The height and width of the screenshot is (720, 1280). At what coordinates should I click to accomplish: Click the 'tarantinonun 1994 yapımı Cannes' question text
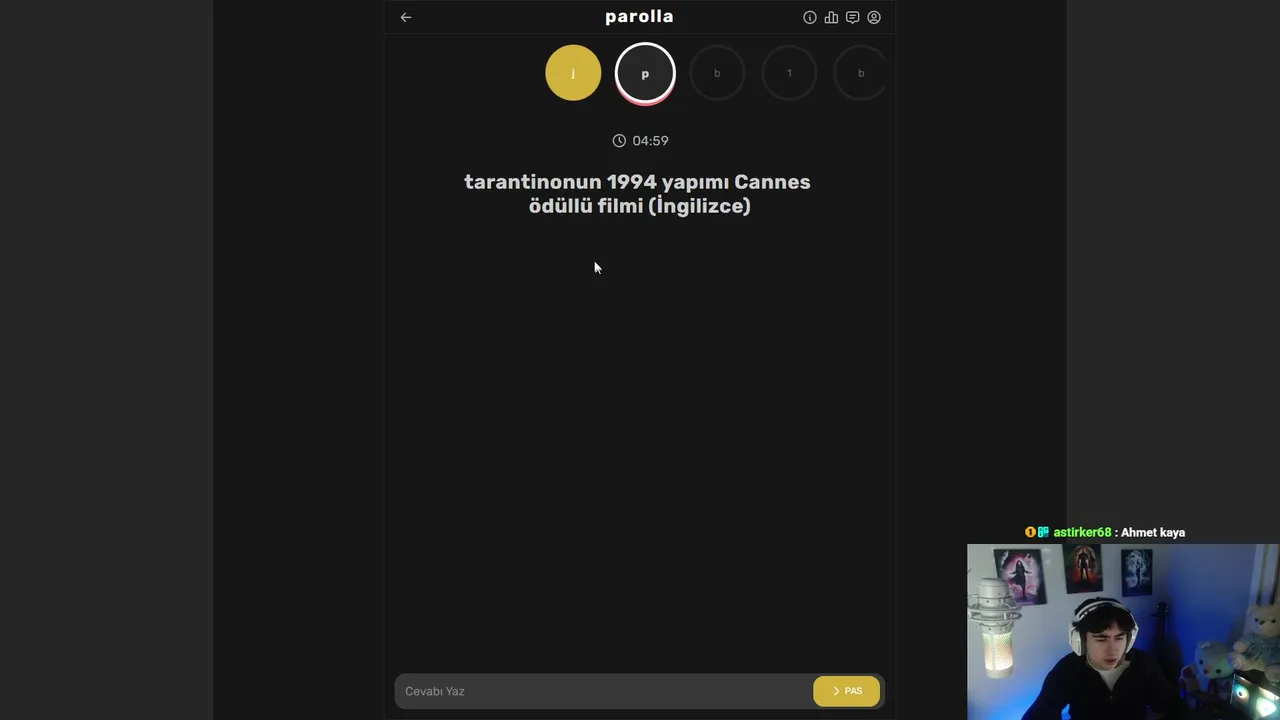(x=637, y=182)
